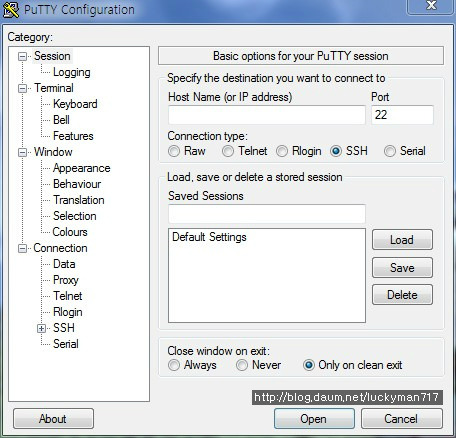Open the Terminal category
The width and height of the screenshot is (456, 438).
pos(54,88)
